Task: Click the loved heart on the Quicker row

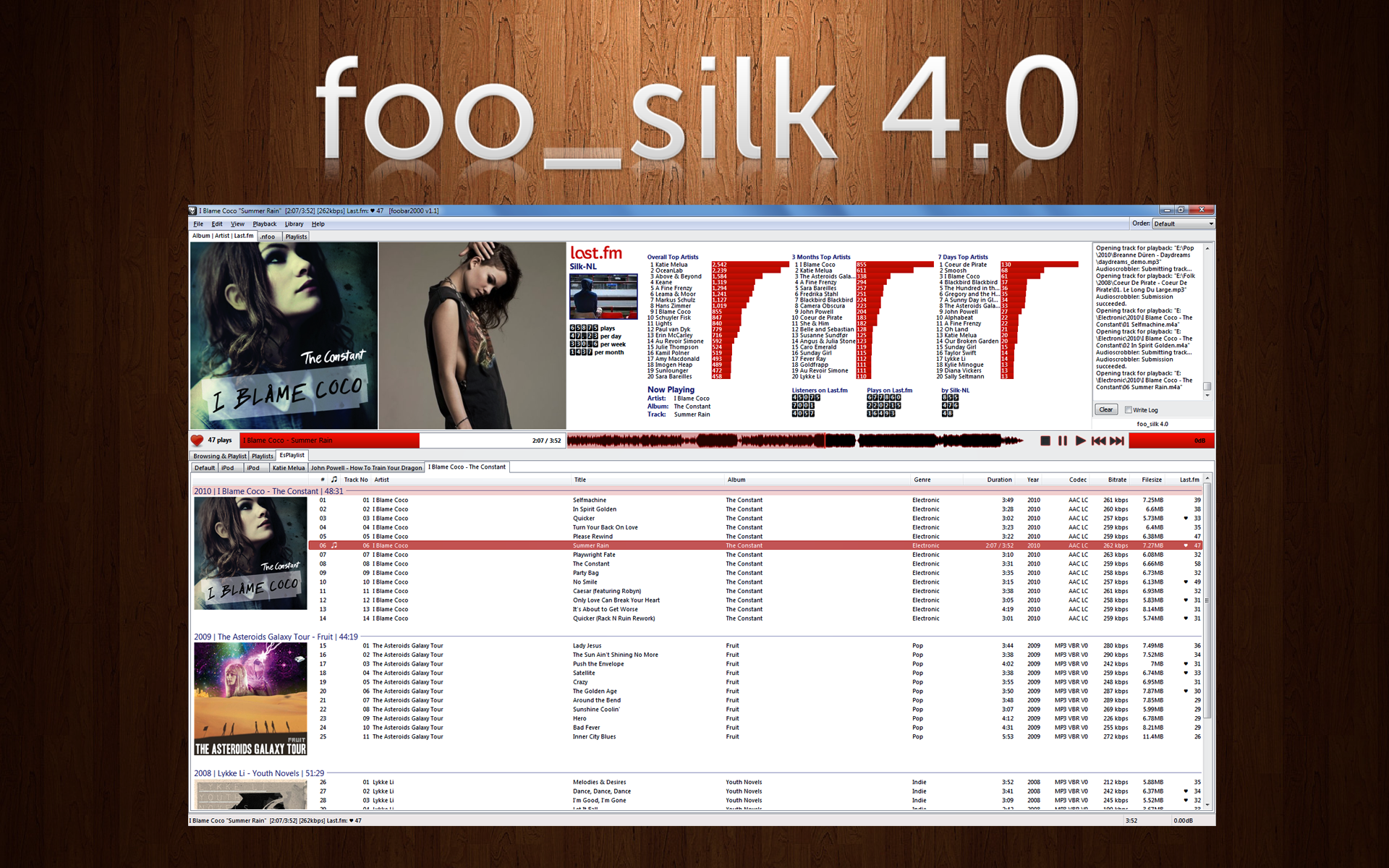Action: point(1185,519)
